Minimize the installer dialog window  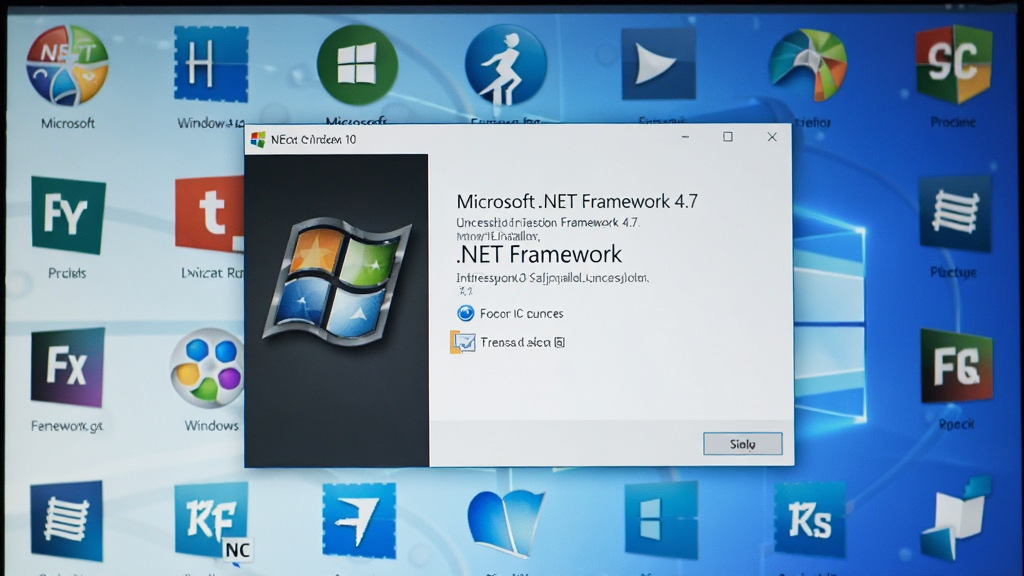pyautogui.click(x=685, y=137)
